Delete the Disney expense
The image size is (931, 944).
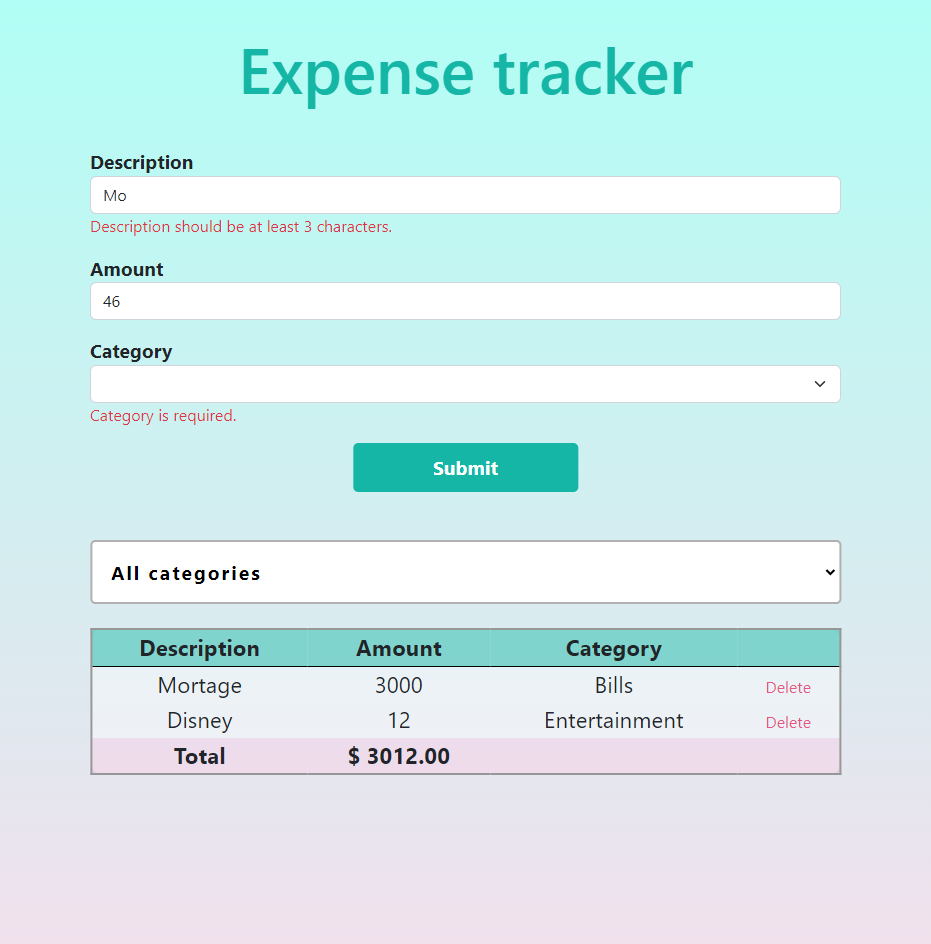[788, 722]
